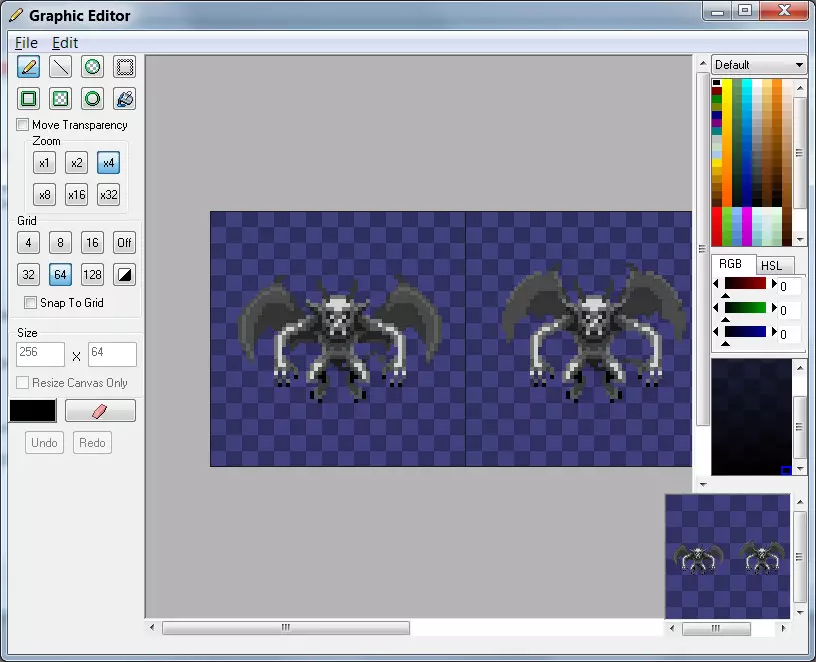
Task: Set grid size to 128
Action: pyautogui.click(x=93, y=275)
